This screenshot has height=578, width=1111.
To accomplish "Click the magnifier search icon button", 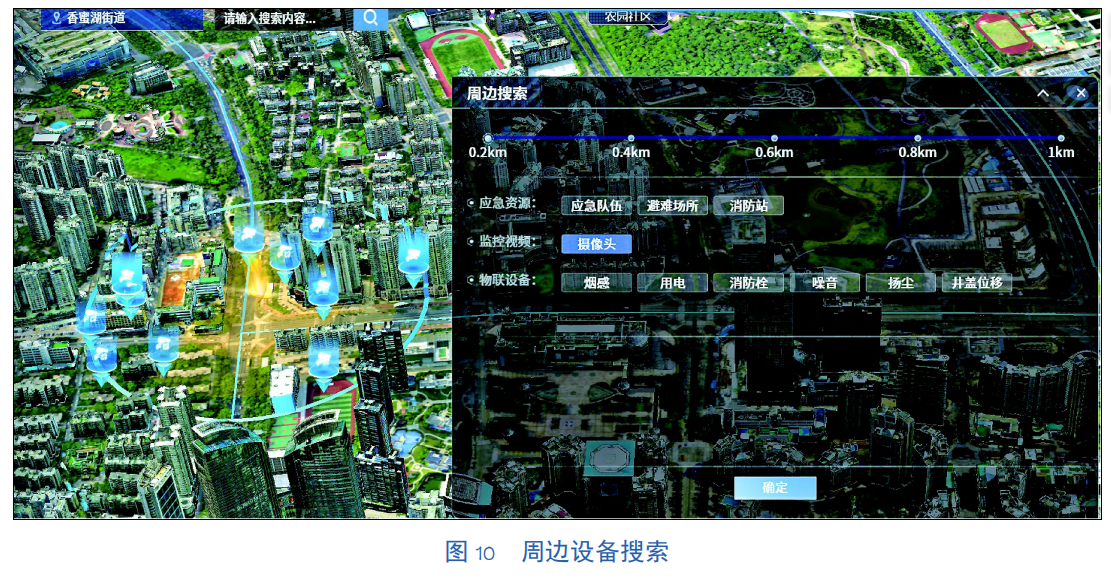I will [370, 17].
